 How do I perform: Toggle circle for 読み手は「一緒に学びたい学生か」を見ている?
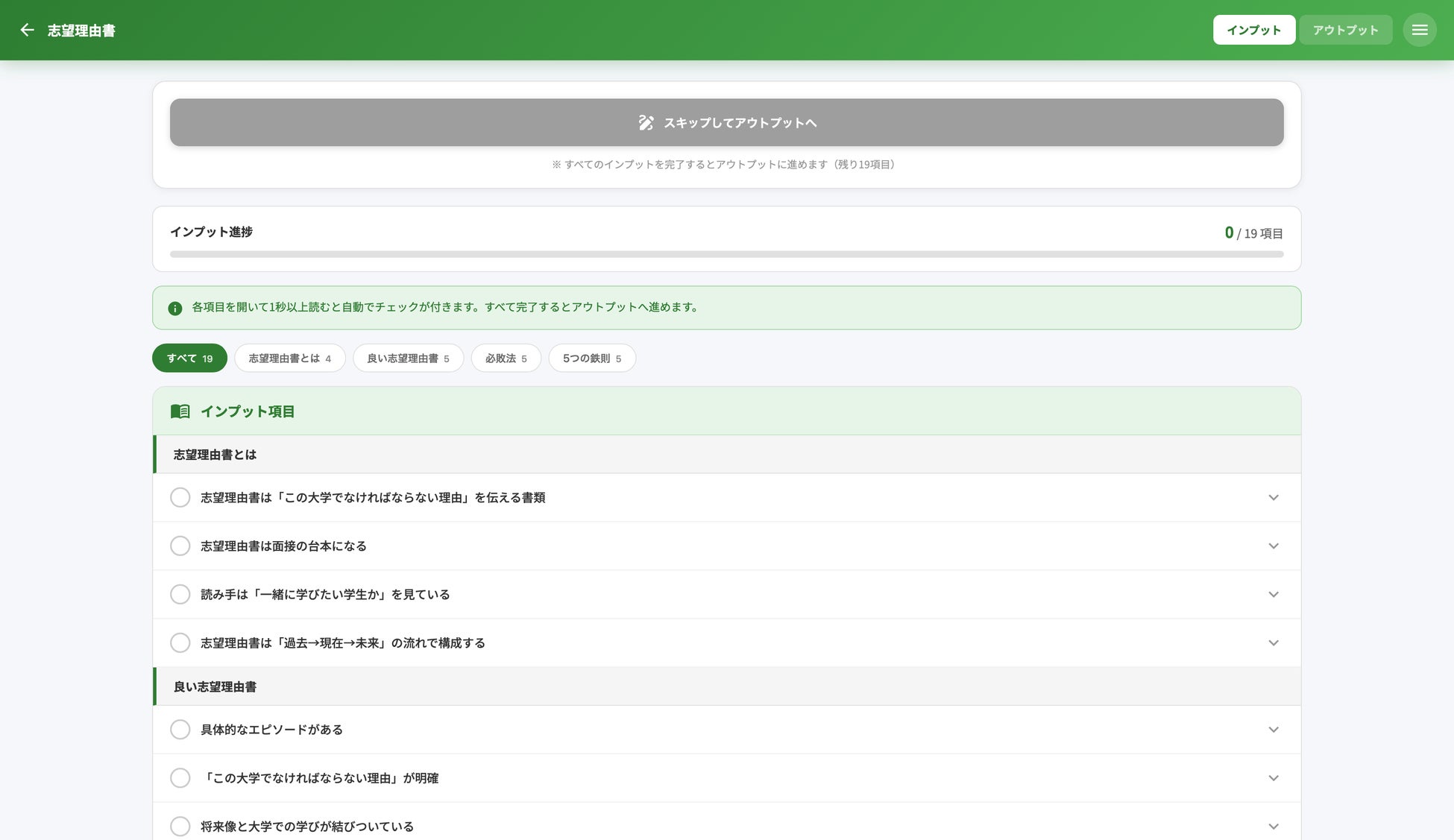180,594
